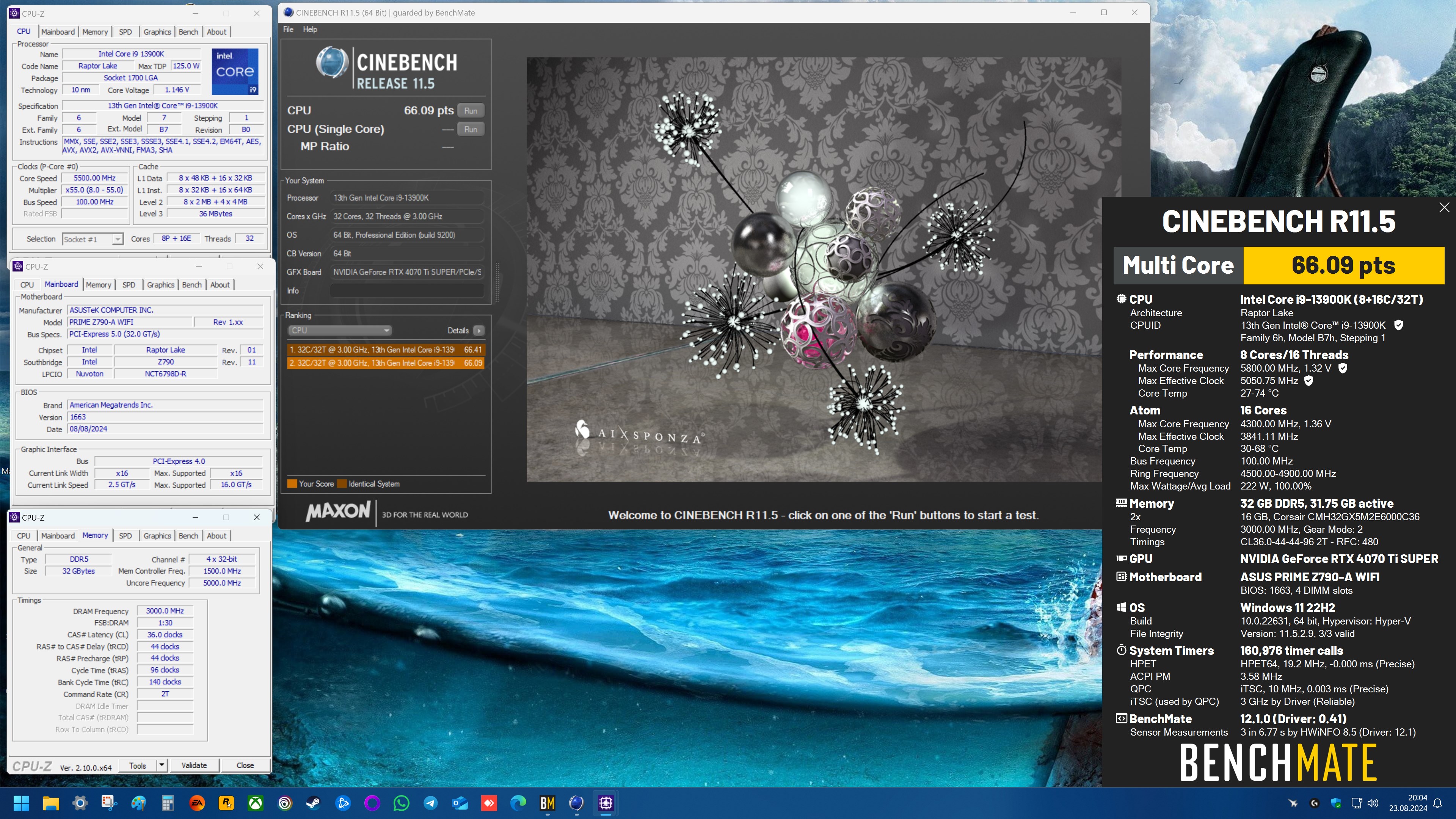Open Bench tab in middle CPU-Z window
Image resolution: width=1456 pixels, height=819 pixels.
tap(191, 285)
